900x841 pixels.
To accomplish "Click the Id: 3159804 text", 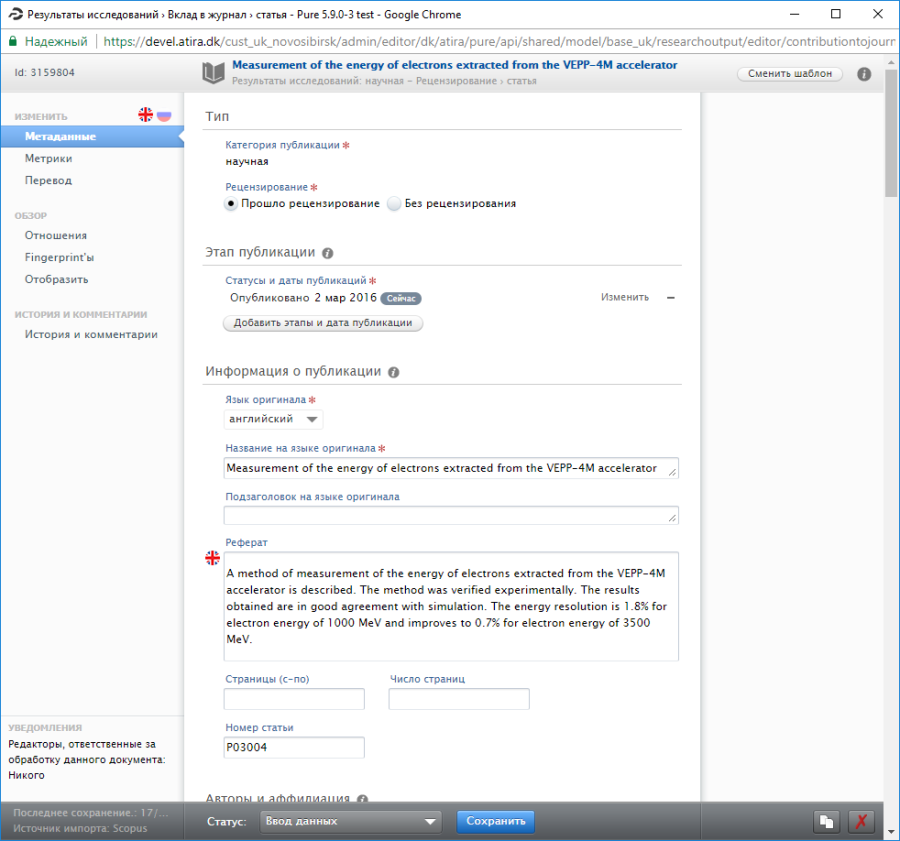I will tap(45, 72).
